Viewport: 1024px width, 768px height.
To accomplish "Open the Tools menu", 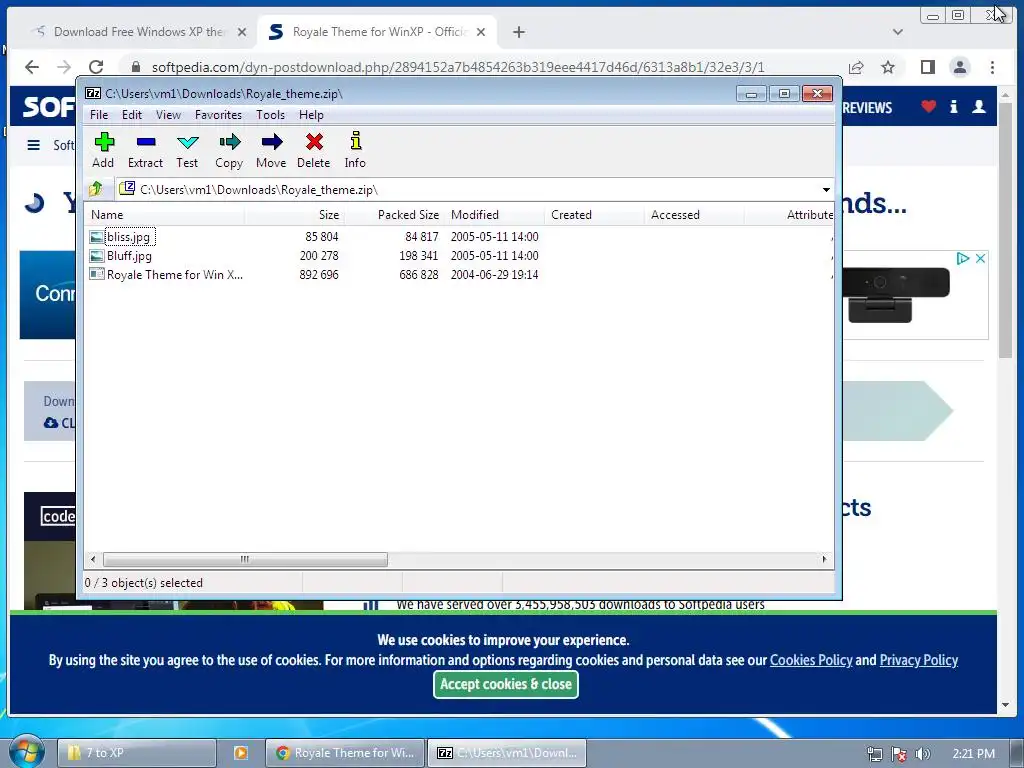I will point(270,115).
